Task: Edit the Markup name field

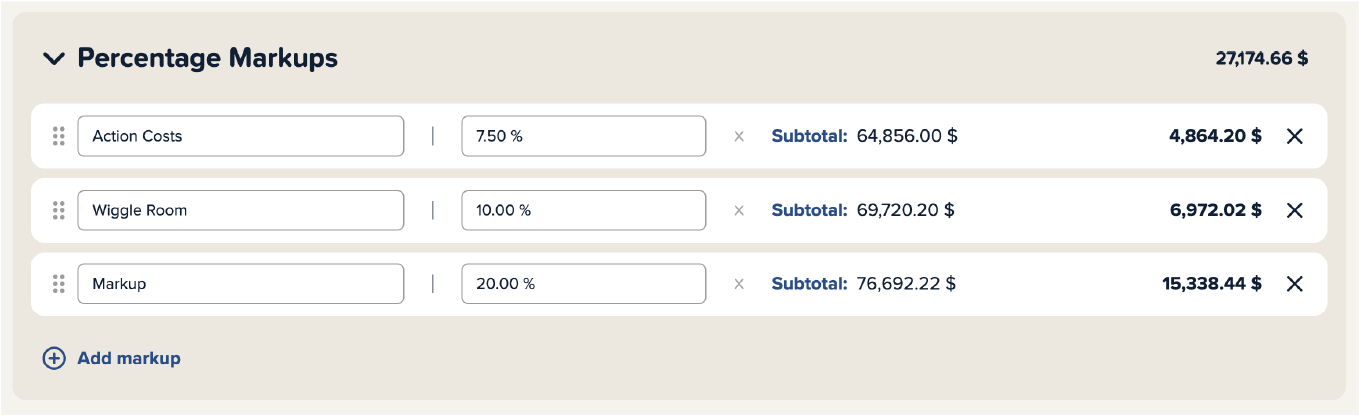Action: (x=240, y=284)
